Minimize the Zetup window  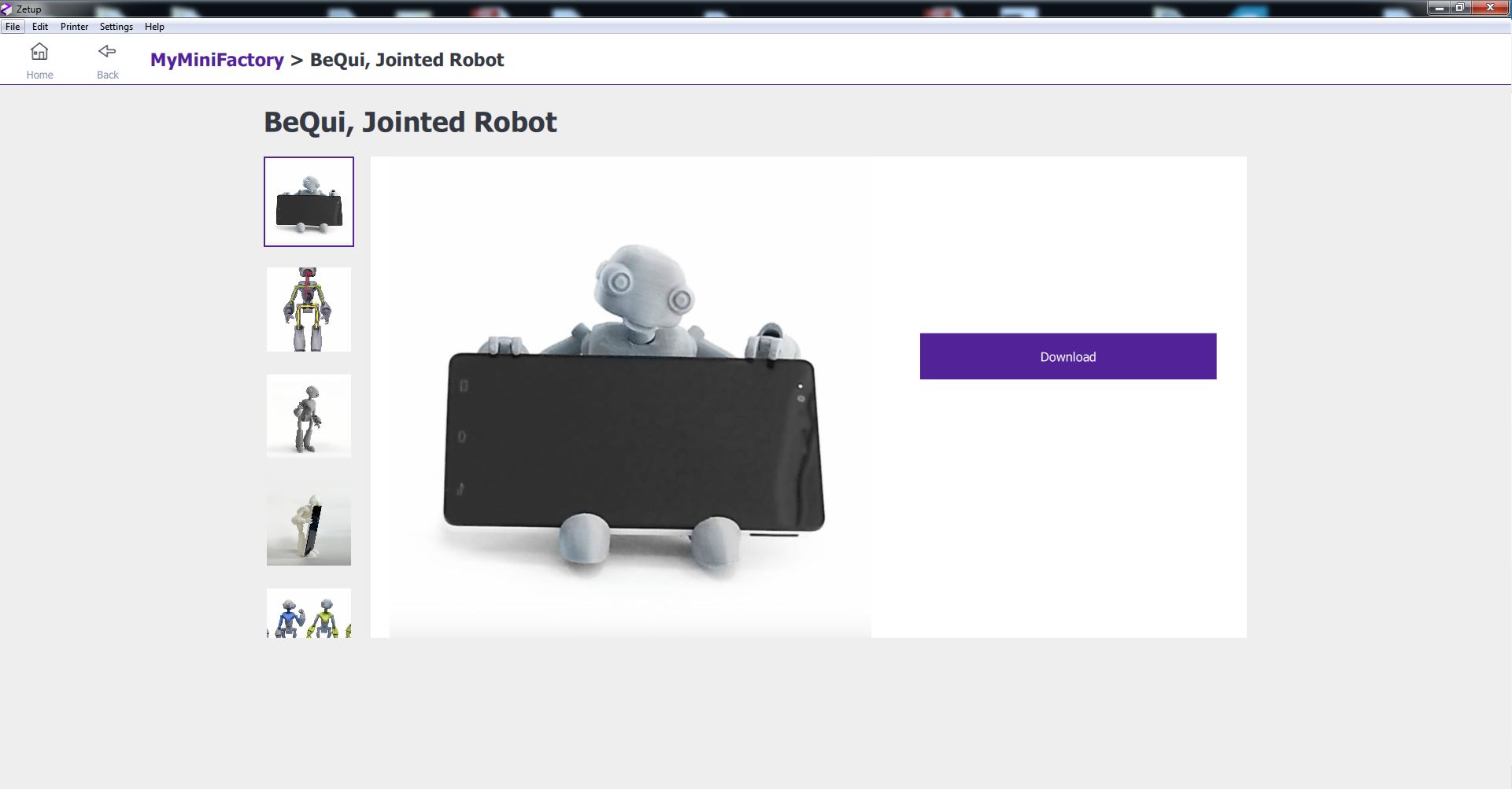tap(1439, 9)
